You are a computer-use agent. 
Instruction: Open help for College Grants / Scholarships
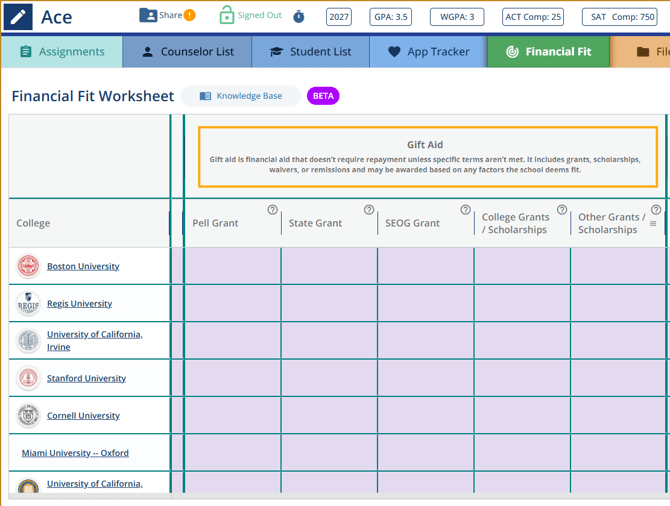point(562,210)
